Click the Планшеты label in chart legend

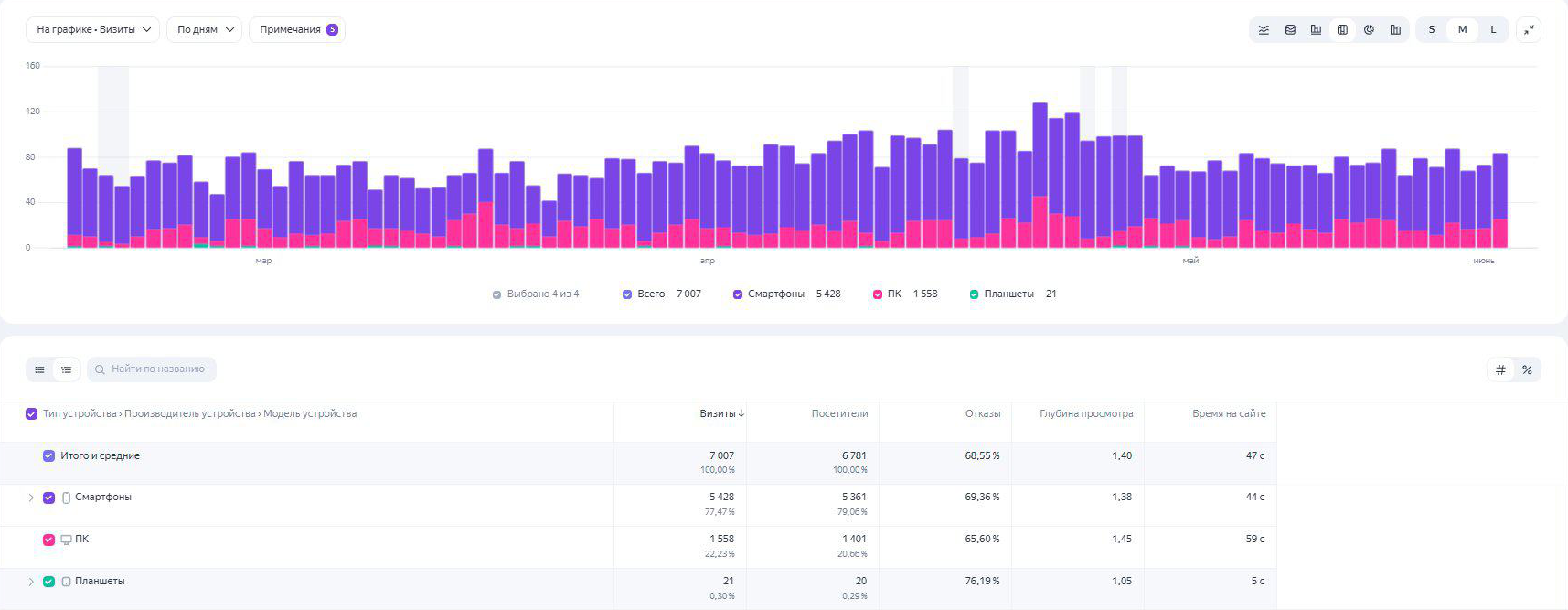(1008, 294)
